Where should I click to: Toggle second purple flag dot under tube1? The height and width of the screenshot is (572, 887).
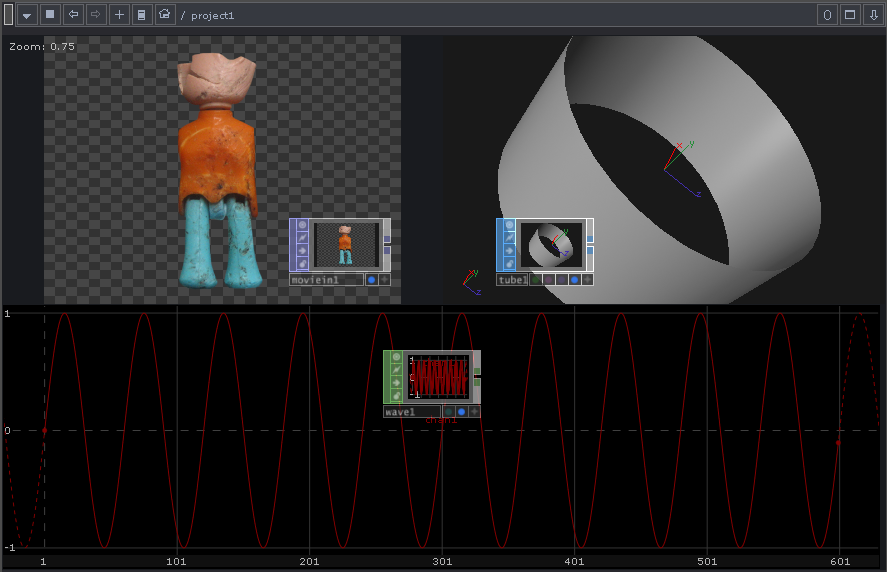562,279
